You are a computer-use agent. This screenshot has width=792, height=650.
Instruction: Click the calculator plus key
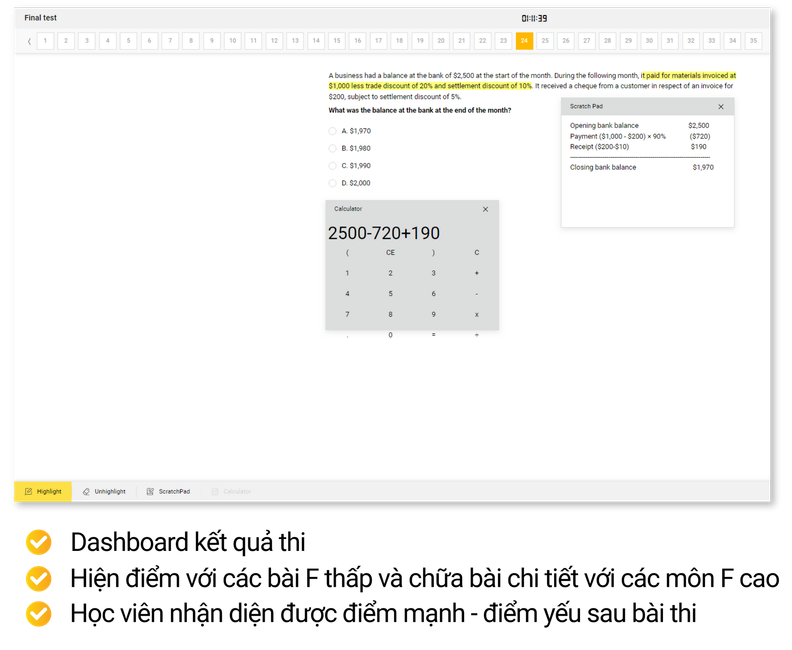point(476,273)
